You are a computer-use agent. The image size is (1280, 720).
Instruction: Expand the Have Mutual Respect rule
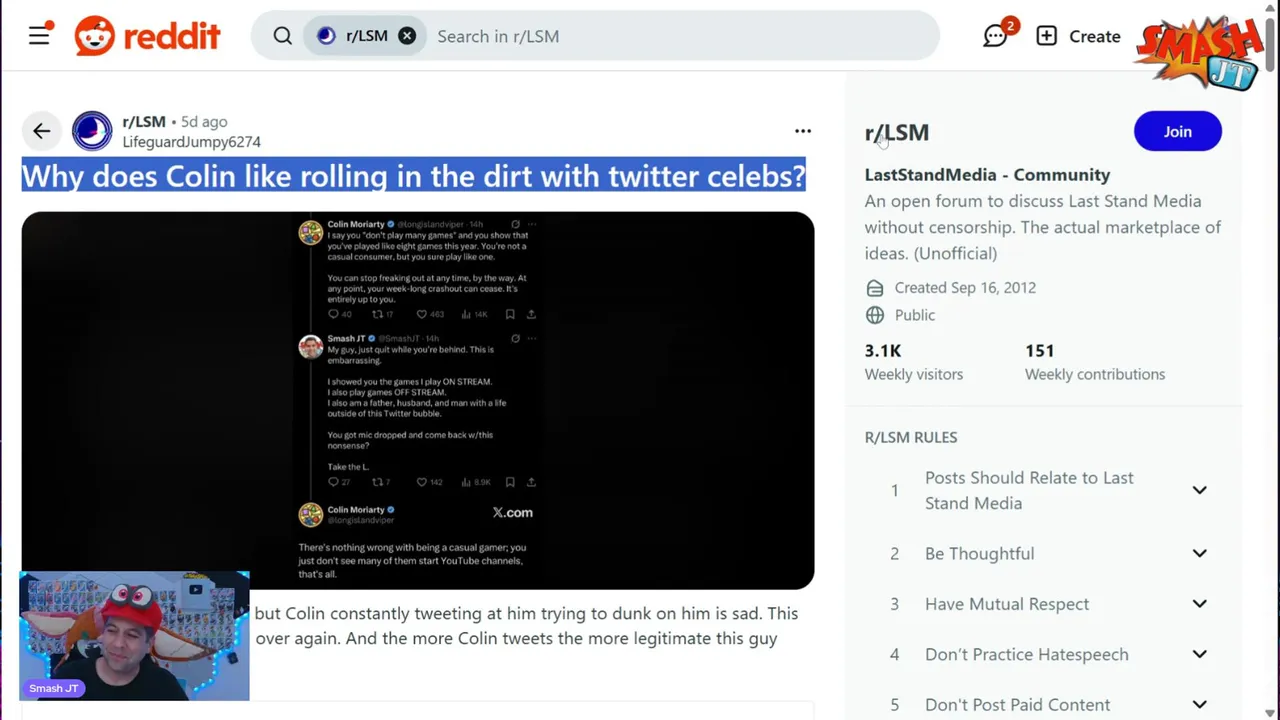click(1199, 604)
